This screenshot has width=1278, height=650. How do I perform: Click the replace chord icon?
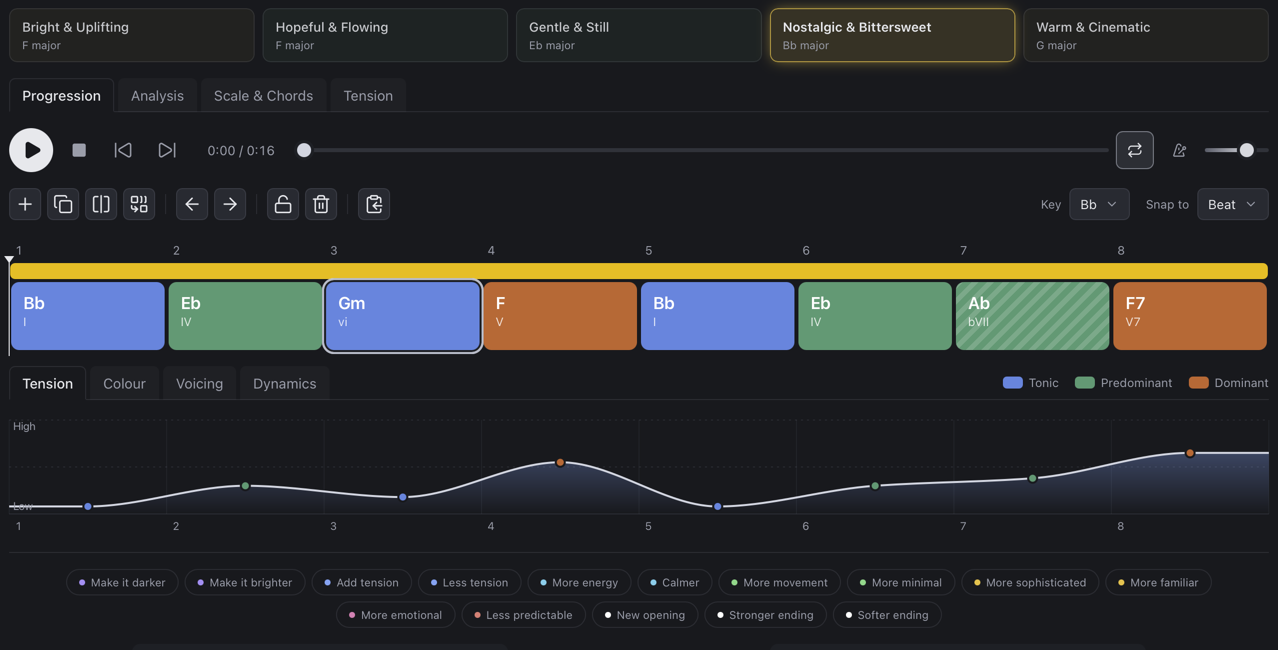click(139, 204)
